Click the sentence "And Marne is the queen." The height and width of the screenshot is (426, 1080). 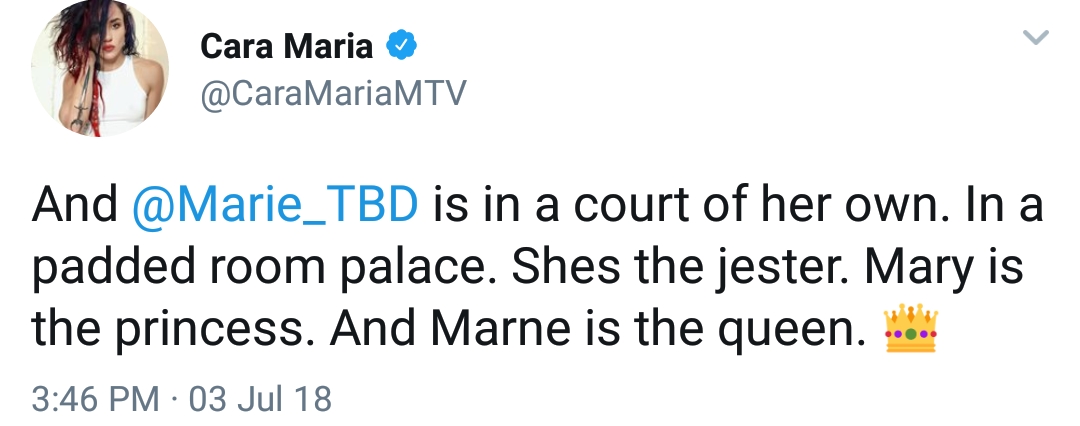[598, 329]
